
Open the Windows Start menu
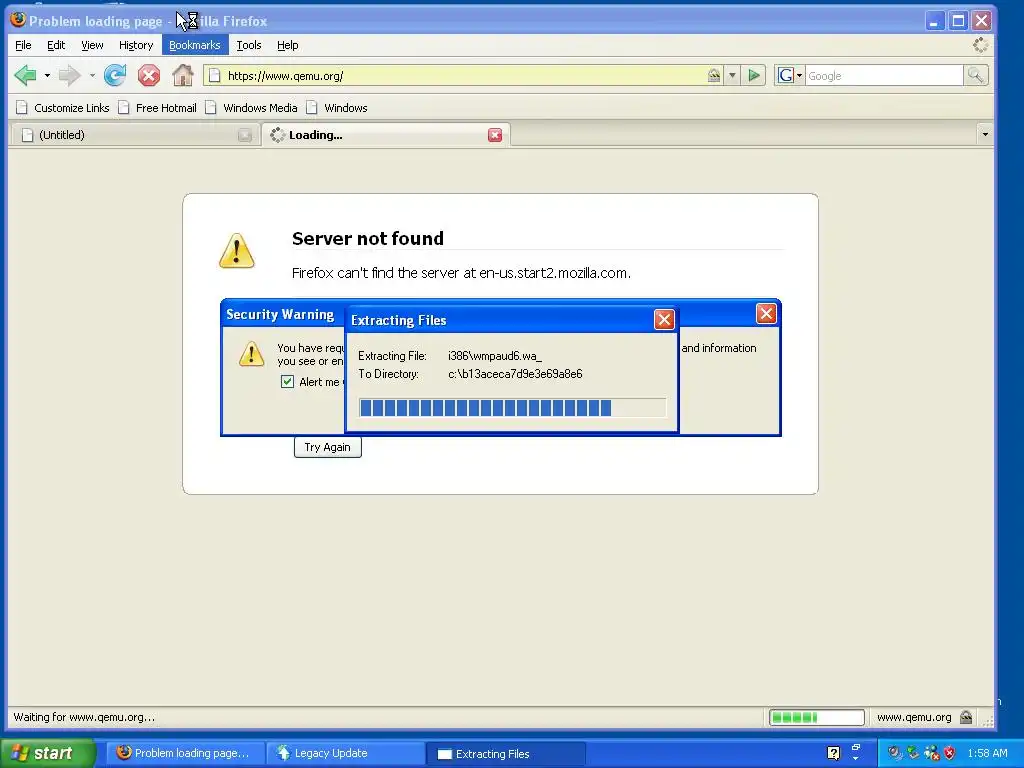pyautogui.click(x=47, y=753)
